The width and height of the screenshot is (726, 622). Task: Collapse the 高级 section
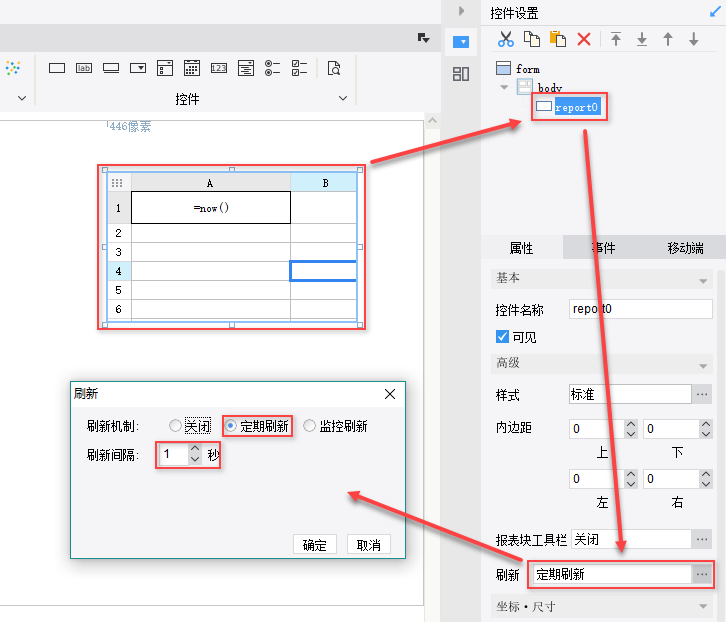tap(703, 366)
